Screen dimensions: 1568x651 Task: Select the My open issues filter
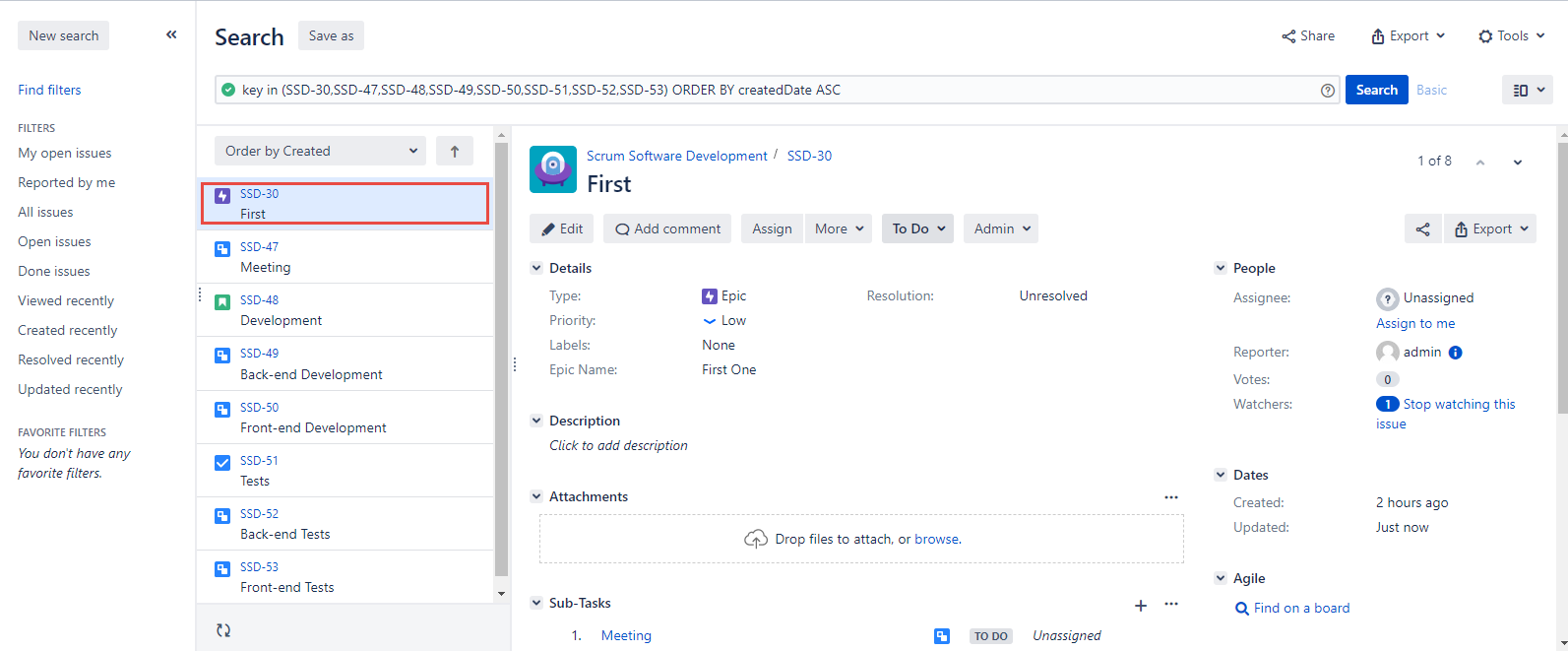(64, 153)
